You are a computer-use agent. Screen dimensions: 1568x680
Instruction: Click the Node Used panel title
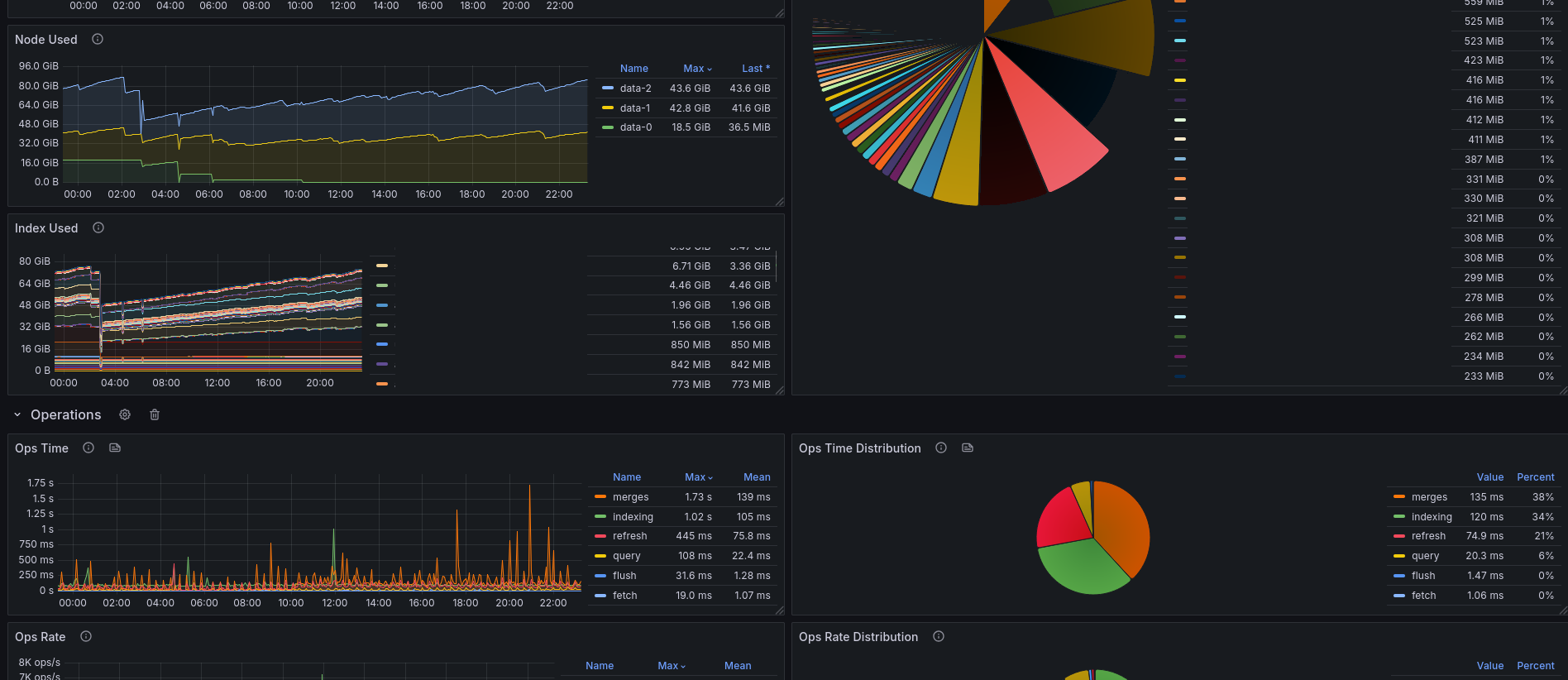(46, 39)
